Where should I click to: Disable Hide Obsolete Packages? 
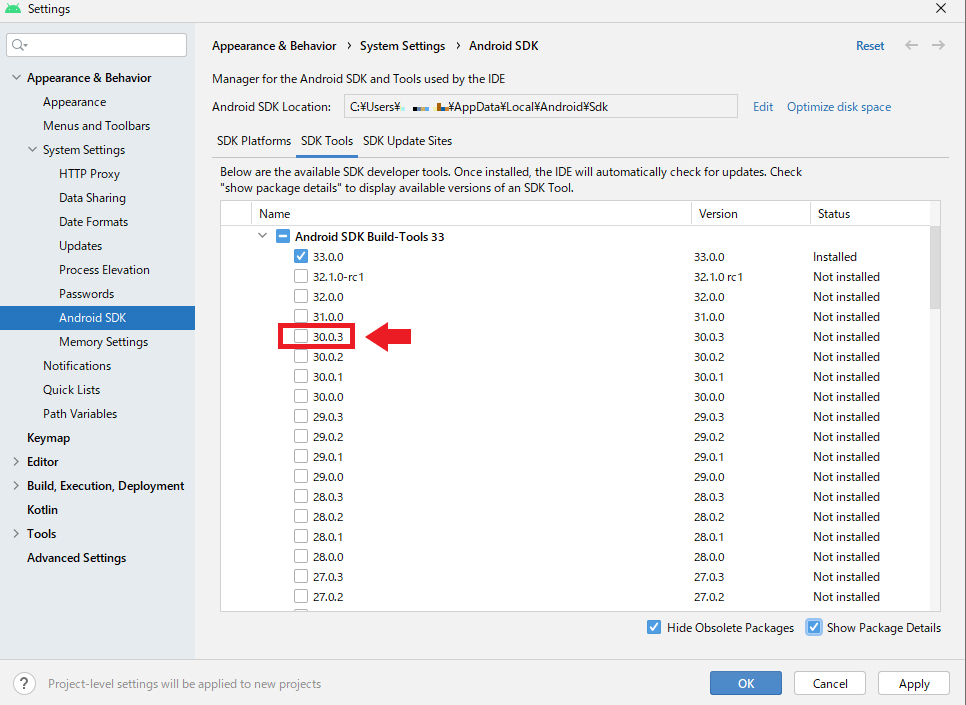click(654, 627)
